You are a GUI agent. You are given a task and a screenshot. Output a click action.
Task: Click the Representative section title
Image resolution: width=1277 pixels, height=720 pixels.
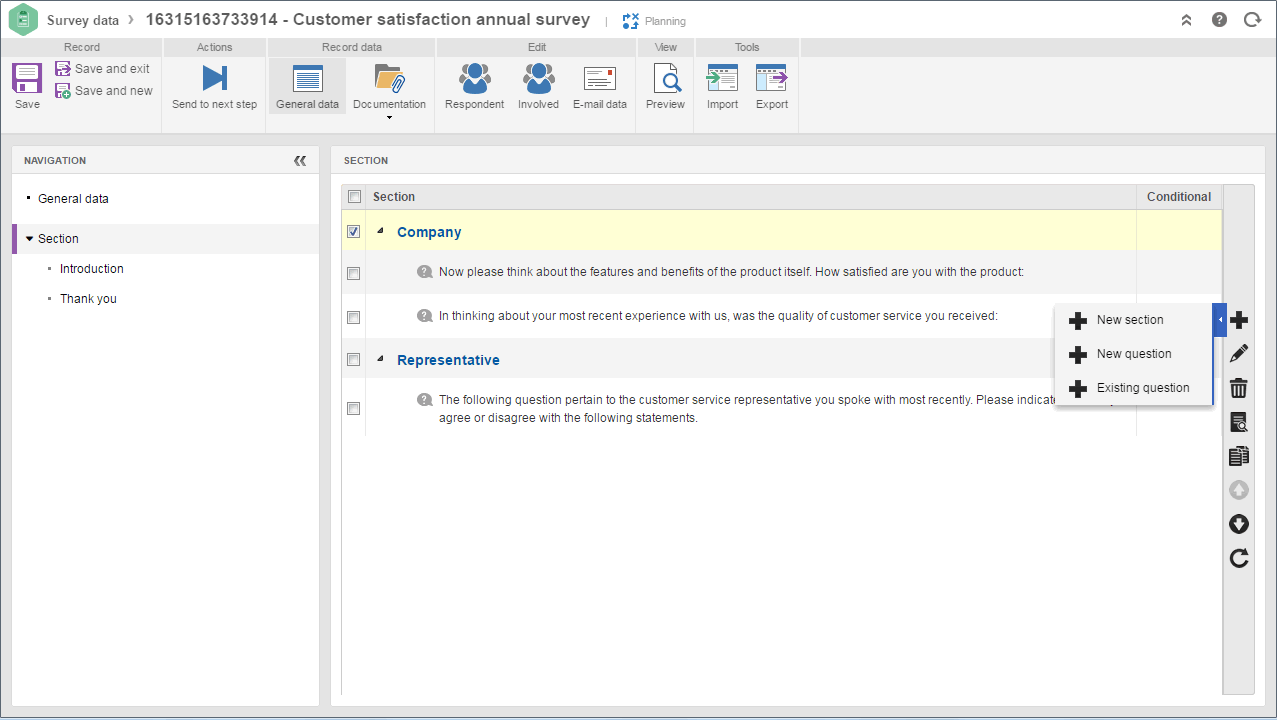(448, 360)
